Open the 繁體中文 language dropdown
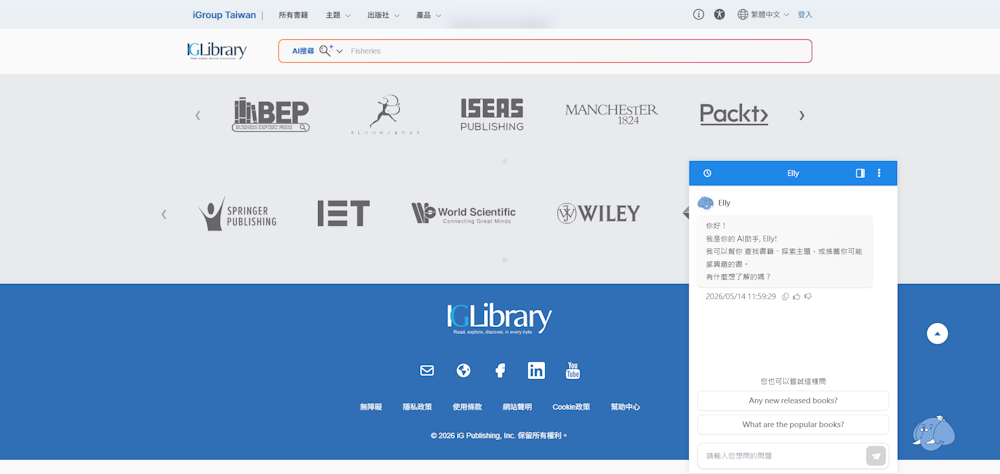 [x=770, y=15]
